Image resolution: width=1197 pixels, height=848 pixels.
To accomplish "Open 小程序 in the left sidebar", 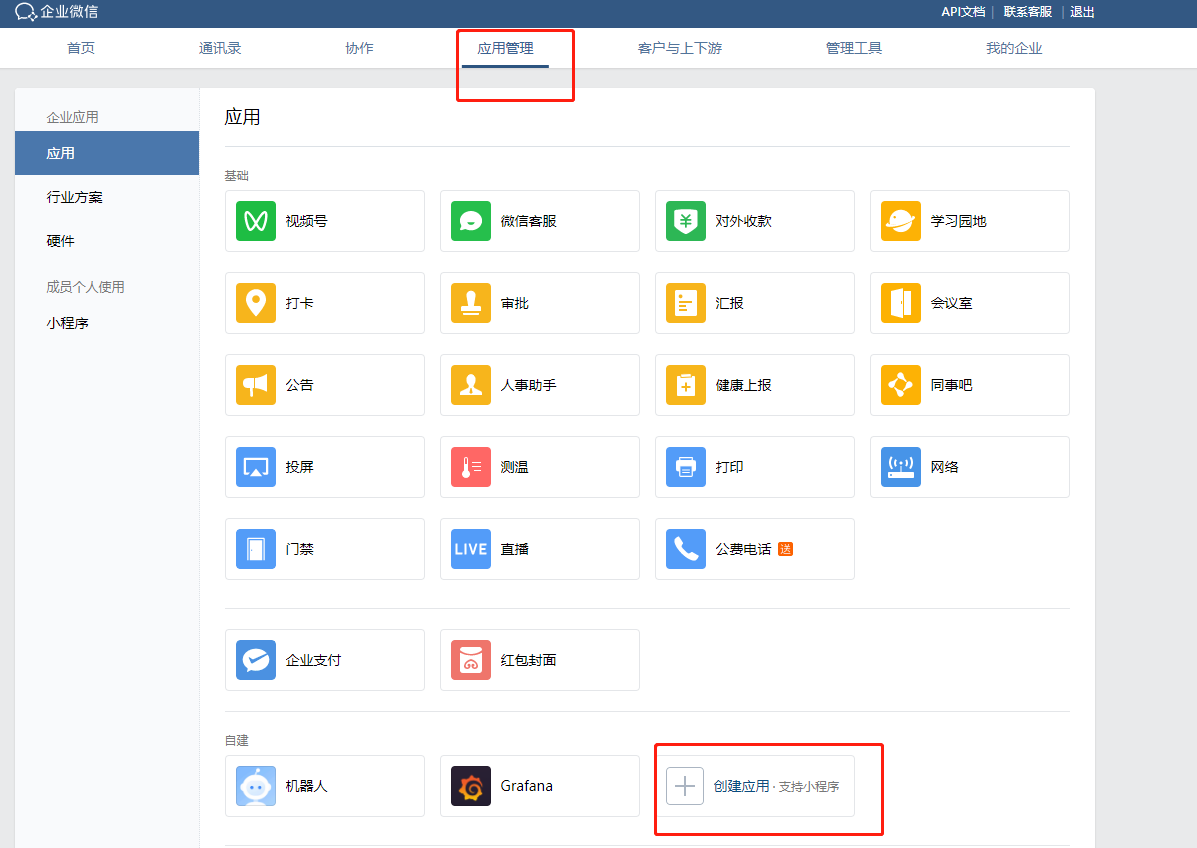I will pos(68,323).
